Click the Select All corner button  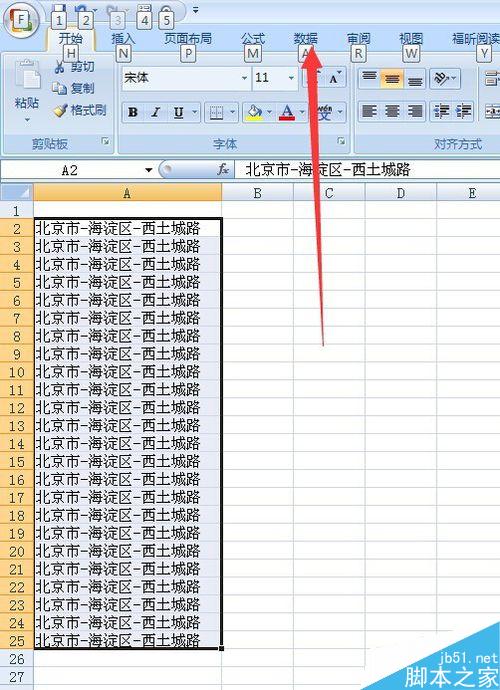(17, 192)
